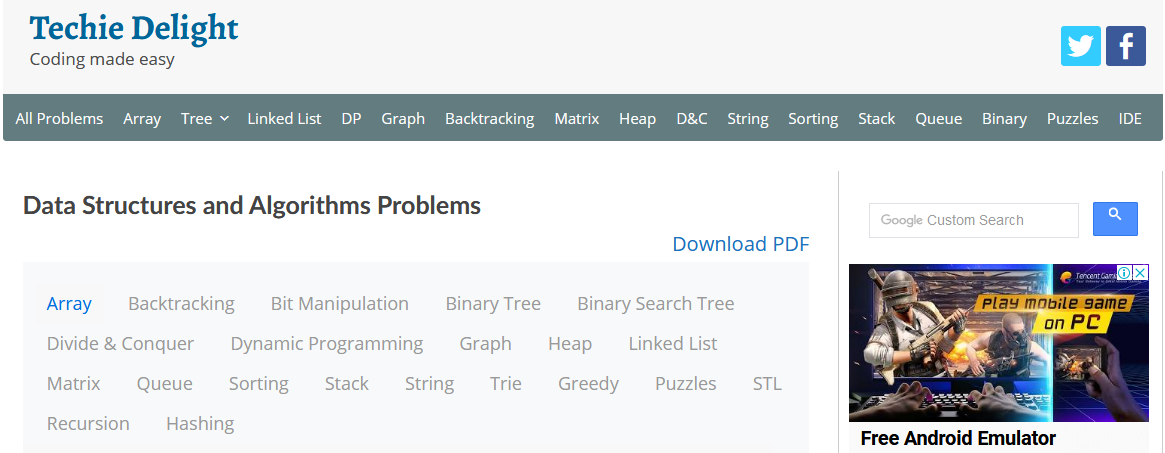Switch to the Hashing tab
The width and height of the screenshot is (1165, 453).
[x=200, y=423]
